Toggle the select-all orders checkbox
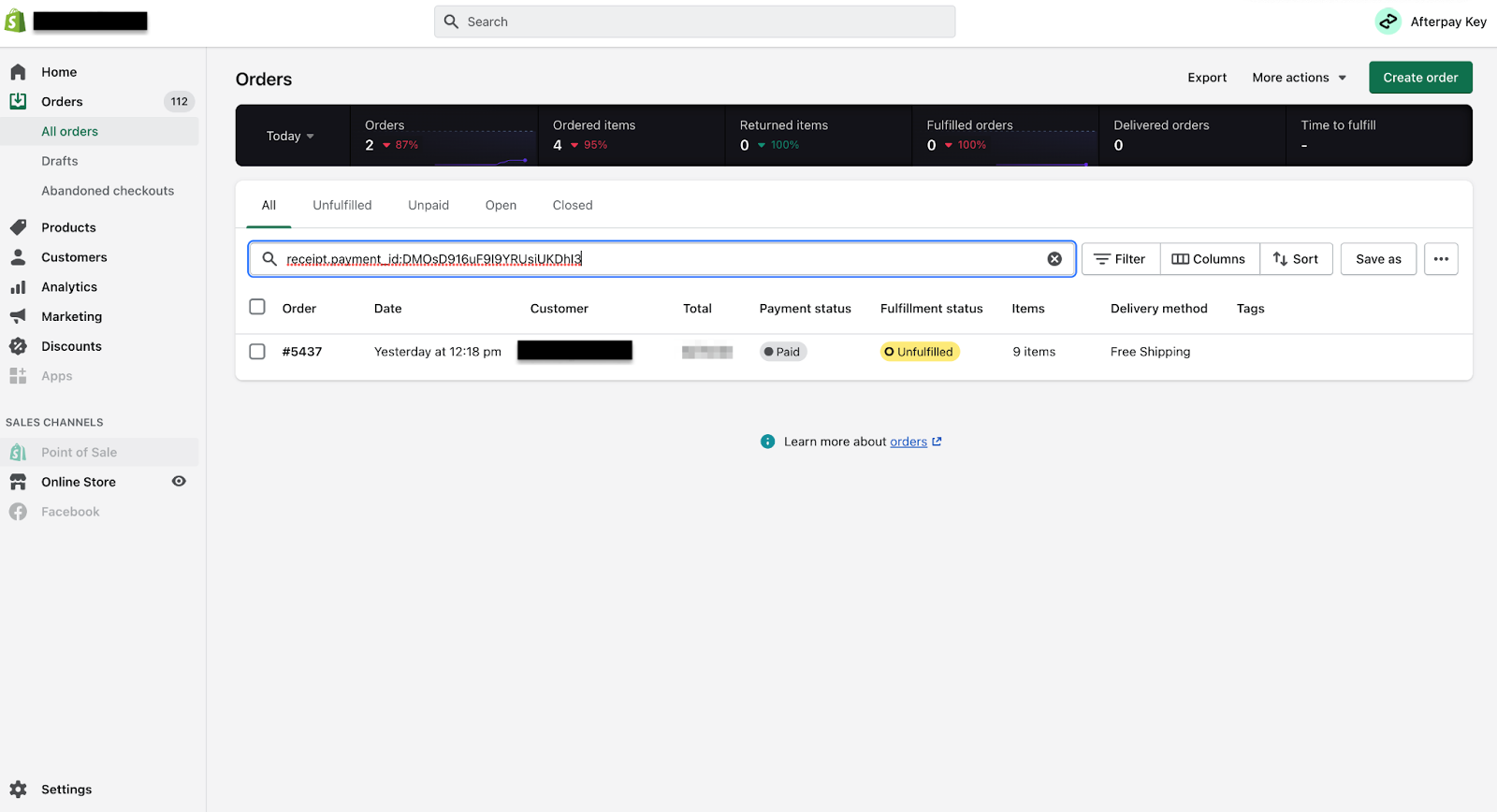This screenshot has width=1497, height=812. (x=257, y=307)
